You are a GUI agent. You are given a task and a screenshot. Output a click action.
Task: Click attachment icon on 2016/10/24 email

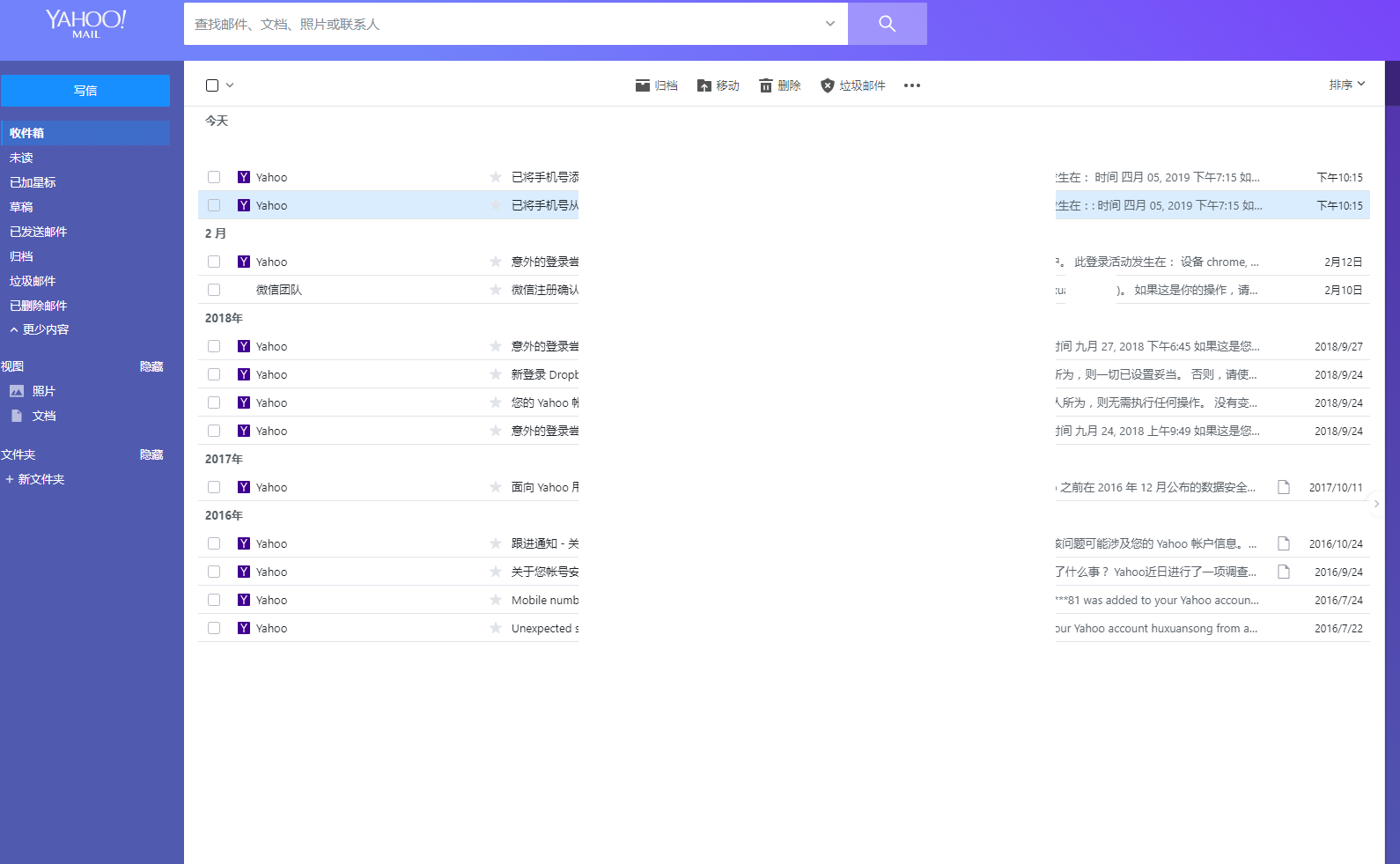[x=1284, y=543]
